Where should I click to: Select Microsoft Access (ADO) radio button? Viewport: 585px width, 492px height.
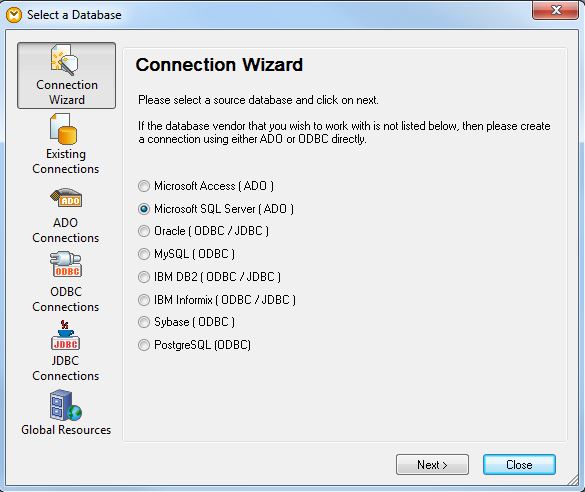[x=144, y=186]
